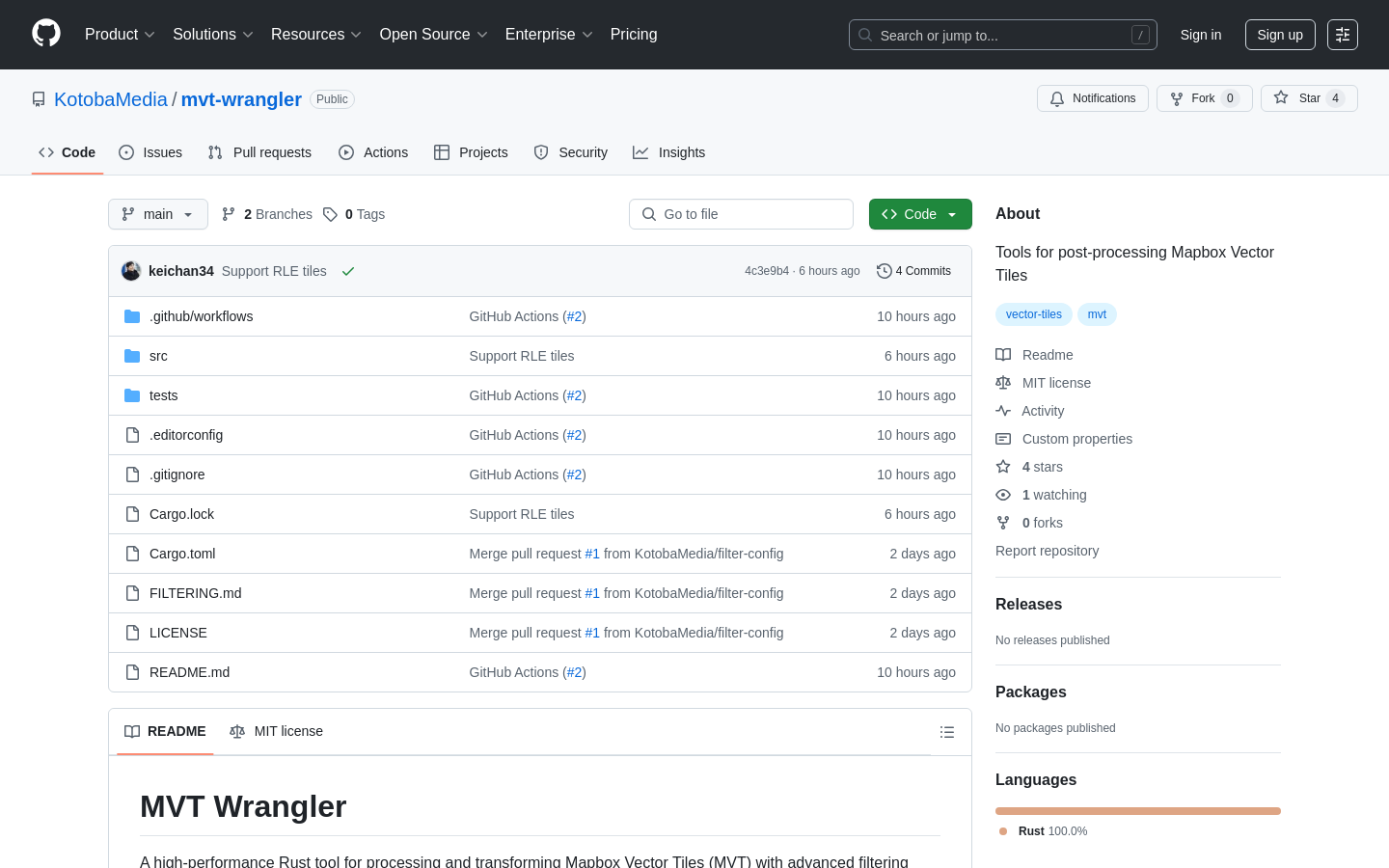Click the fork icon in Fork button
1389x868 pixels.
click(x=1177, y=98)
